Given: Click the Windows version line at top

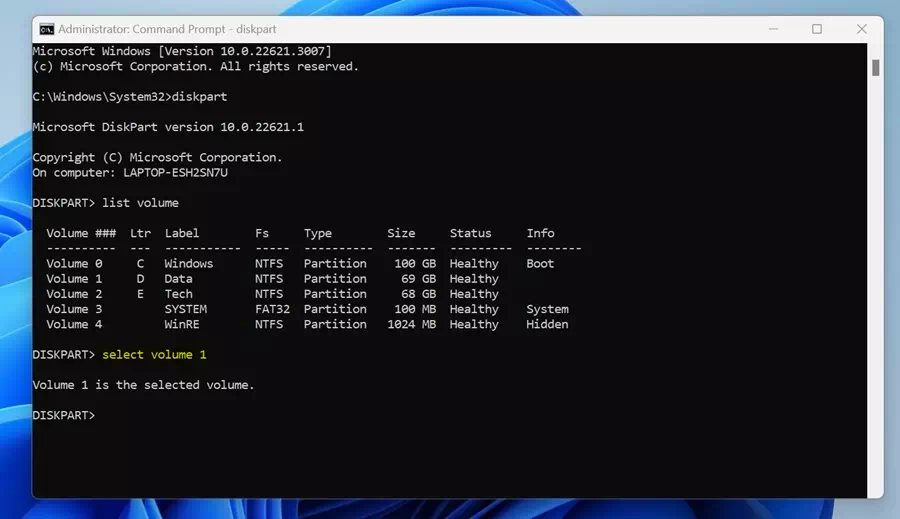Looking at the screenshot, I should [x=182, y=51].
